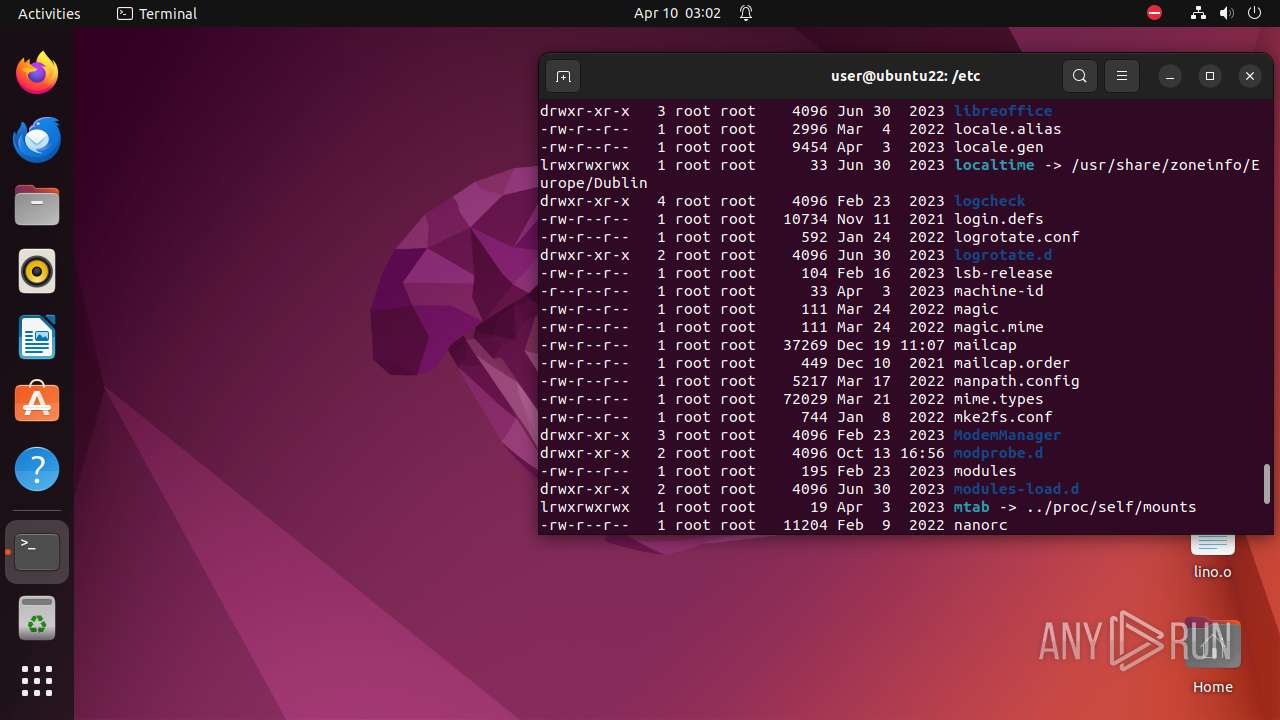Open the Files manager in dock
1280x720 pixels.
37,205
